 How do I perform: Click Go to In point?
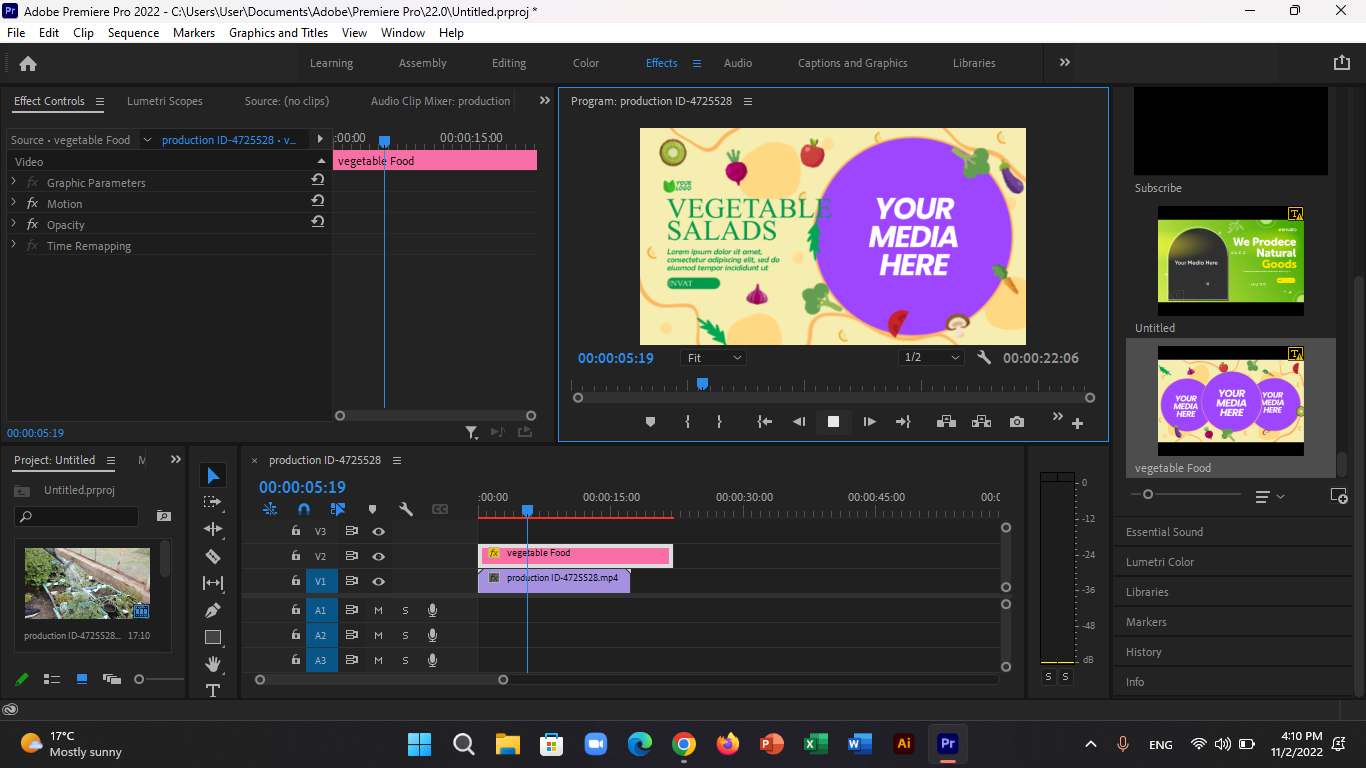765,422
